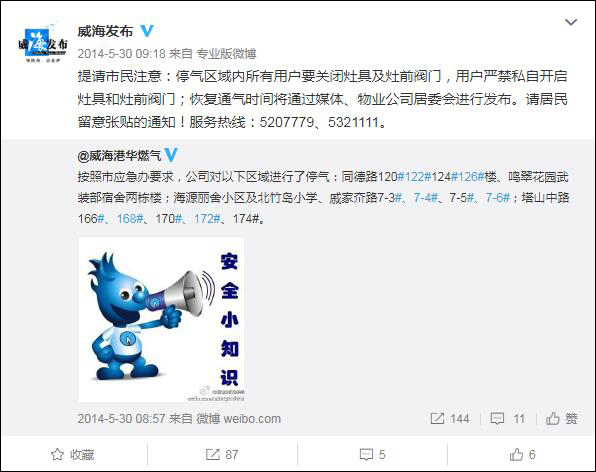Screen dimensions: 596x472
Task: Click the bottom repost button showing 87
Action: tap(222, 455)
